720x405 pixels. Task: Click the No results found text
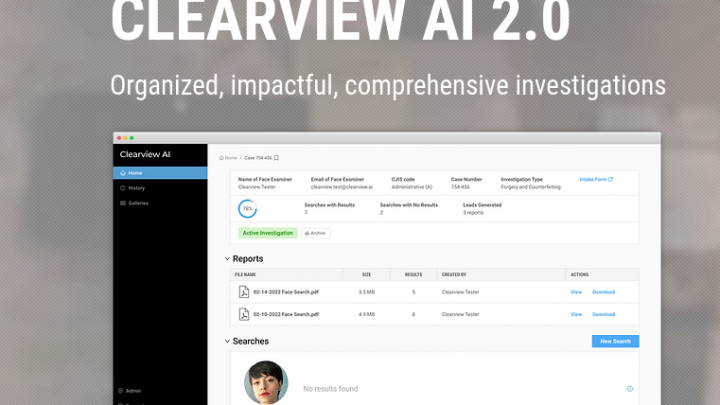click(331, 389)
